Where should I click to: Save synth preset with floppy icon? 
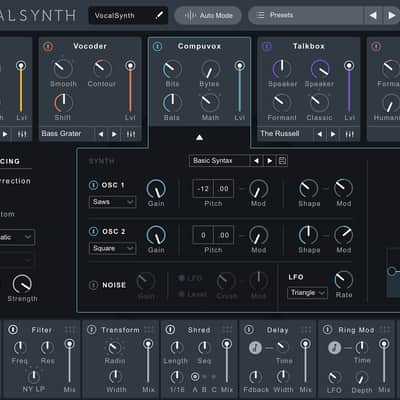tap(282, 161)
